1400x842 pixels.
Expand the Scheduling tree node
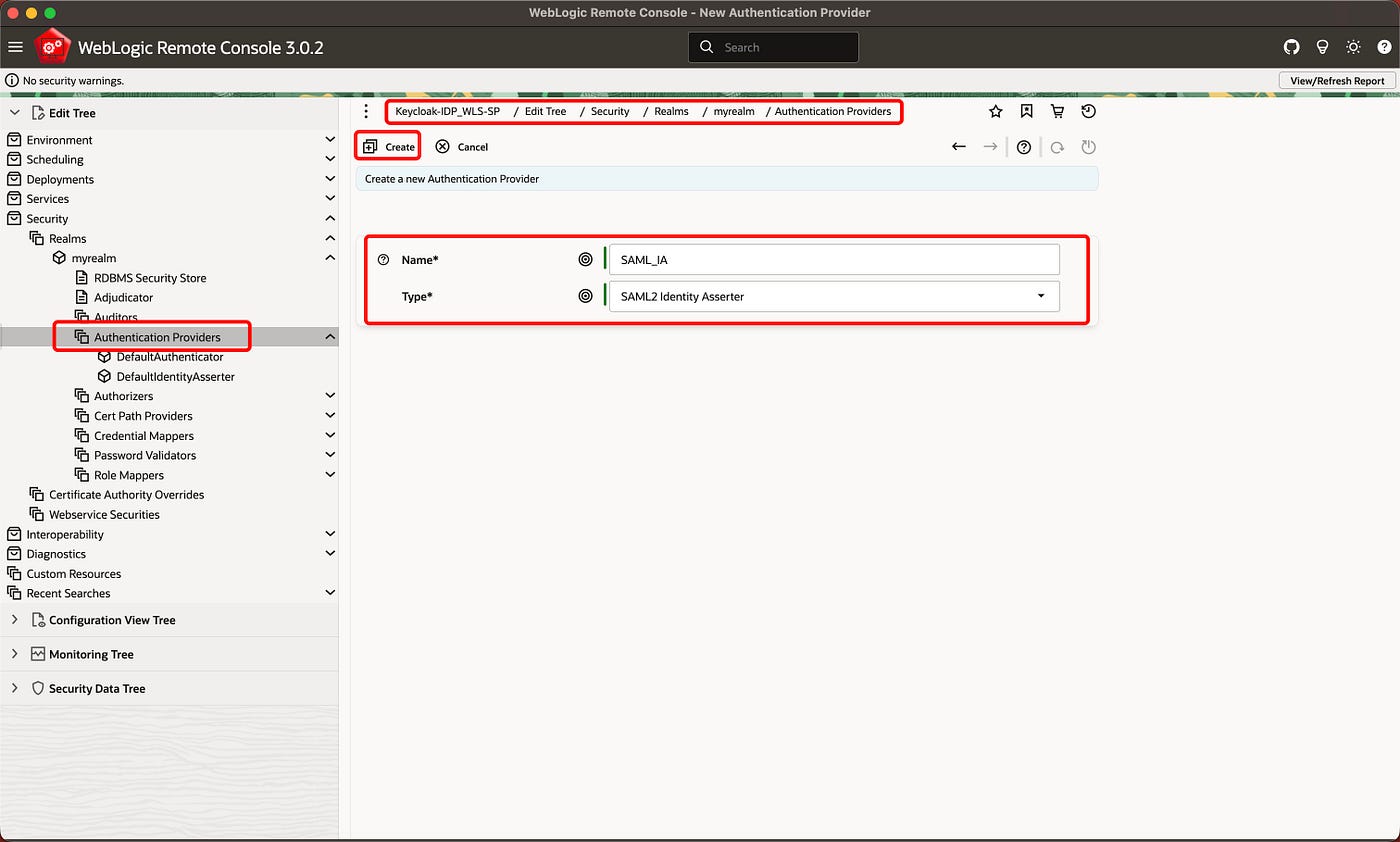pyautogui.click(x=330, y=159)
